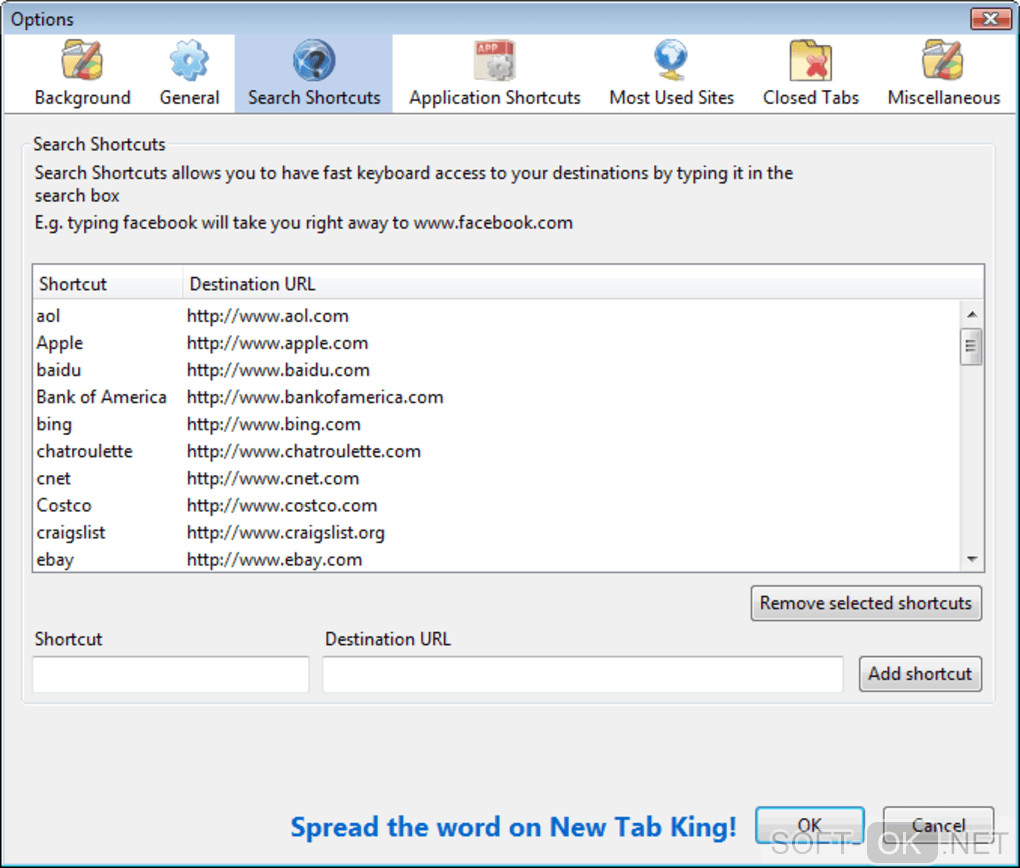
Task: Click the Closed Tabs folder icon
Action: 811,61
